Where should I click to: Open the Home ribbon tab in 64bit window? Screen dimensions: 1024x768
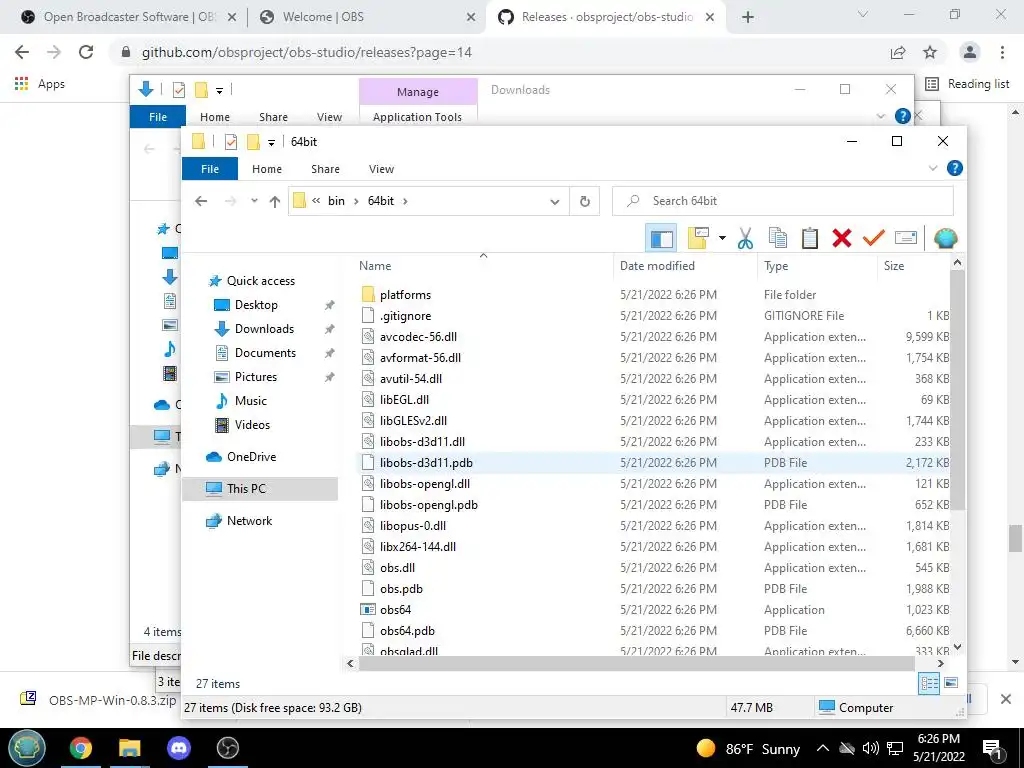click(266, 169)
